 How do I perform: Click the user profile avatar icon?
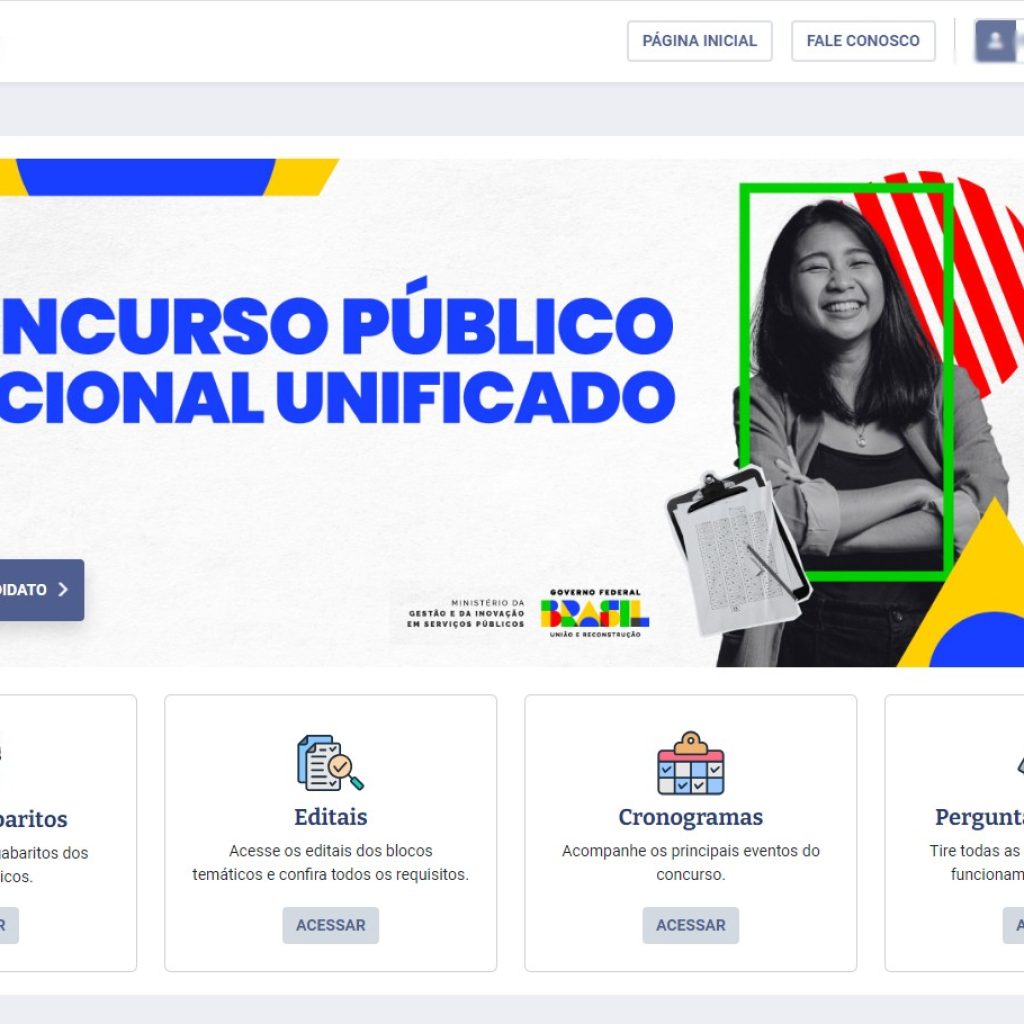(996, 41)
